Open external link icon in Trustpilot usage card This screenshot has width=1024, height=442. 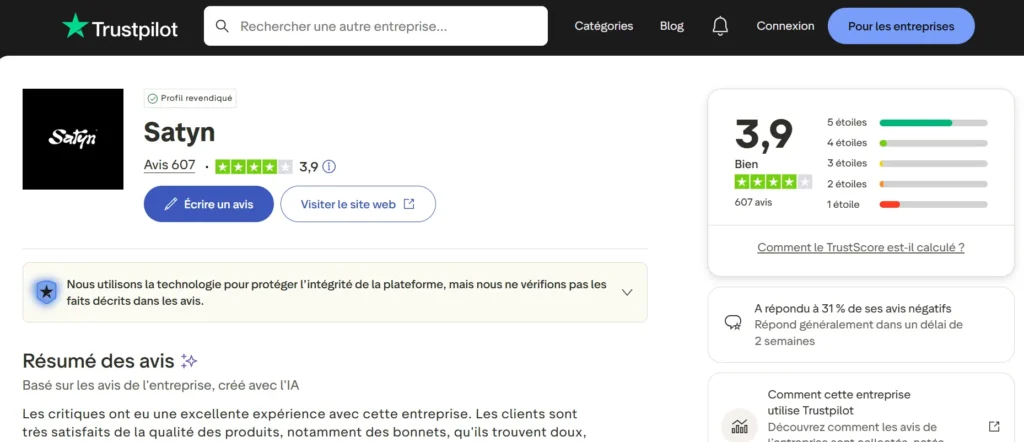(994, 426)
